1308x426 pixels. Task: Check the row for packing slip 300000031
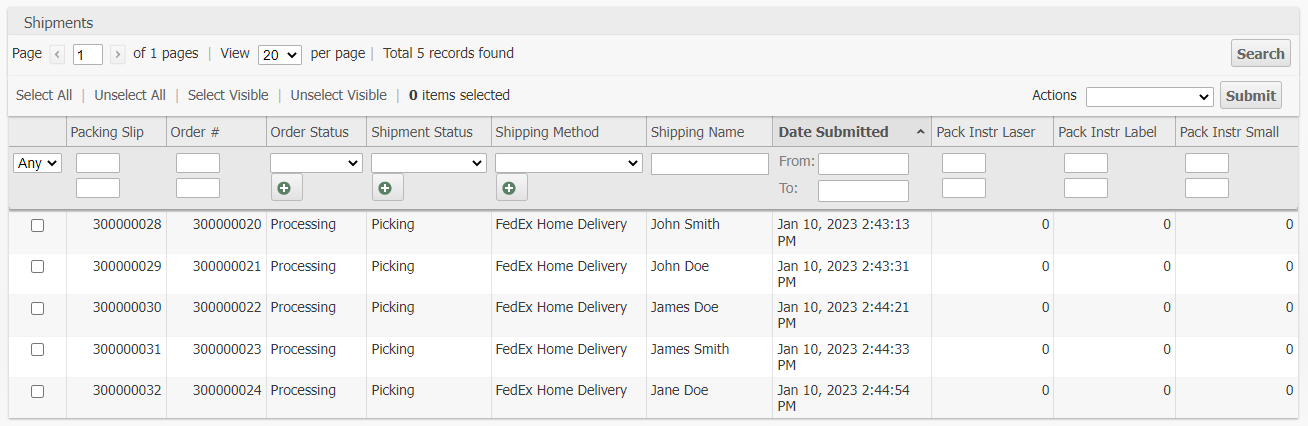pos(38,350)
